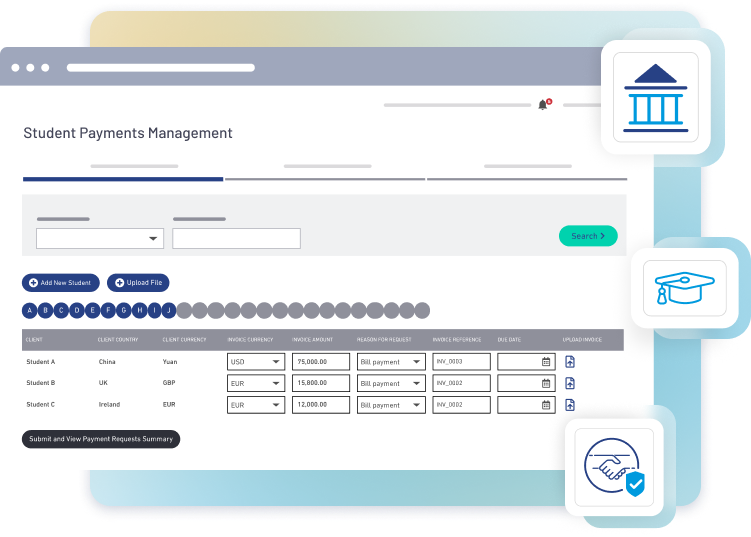Click the China country cell
Image resolution: width=751 pixels, height=537 pixels.
point(107,362)
